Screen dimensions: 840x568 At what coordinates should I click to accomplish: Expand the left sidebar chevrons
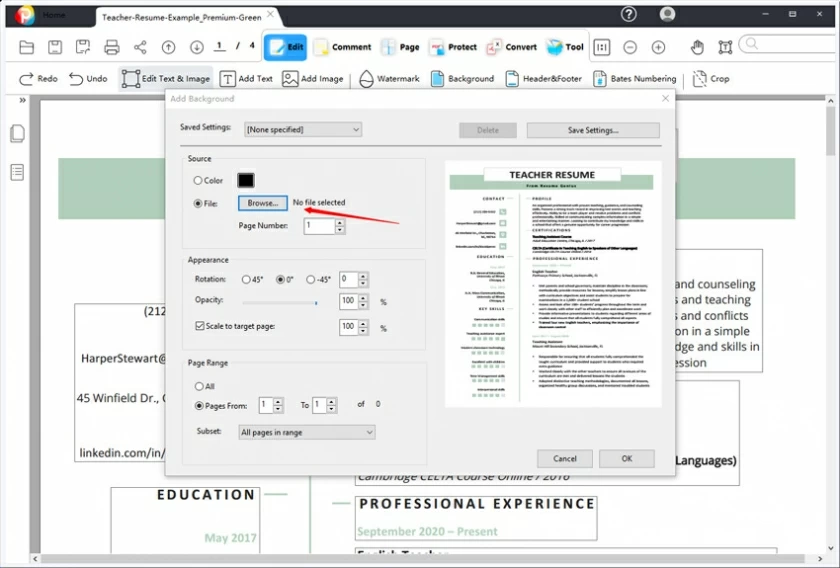22,100
